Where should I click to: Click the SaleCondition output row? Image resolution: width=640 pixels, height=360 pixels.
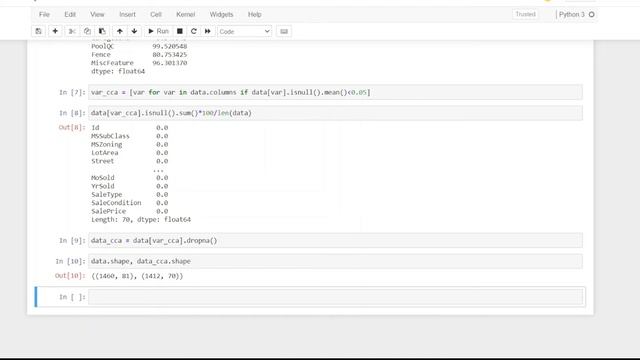129,203
